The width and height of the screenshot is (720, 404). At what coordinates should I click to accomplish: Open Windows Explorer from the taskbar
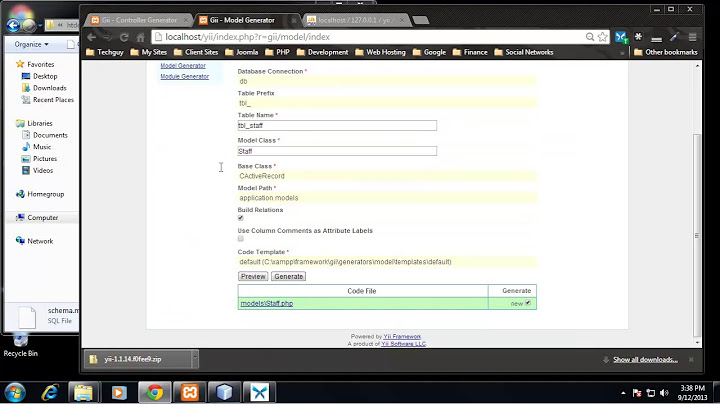84,393
